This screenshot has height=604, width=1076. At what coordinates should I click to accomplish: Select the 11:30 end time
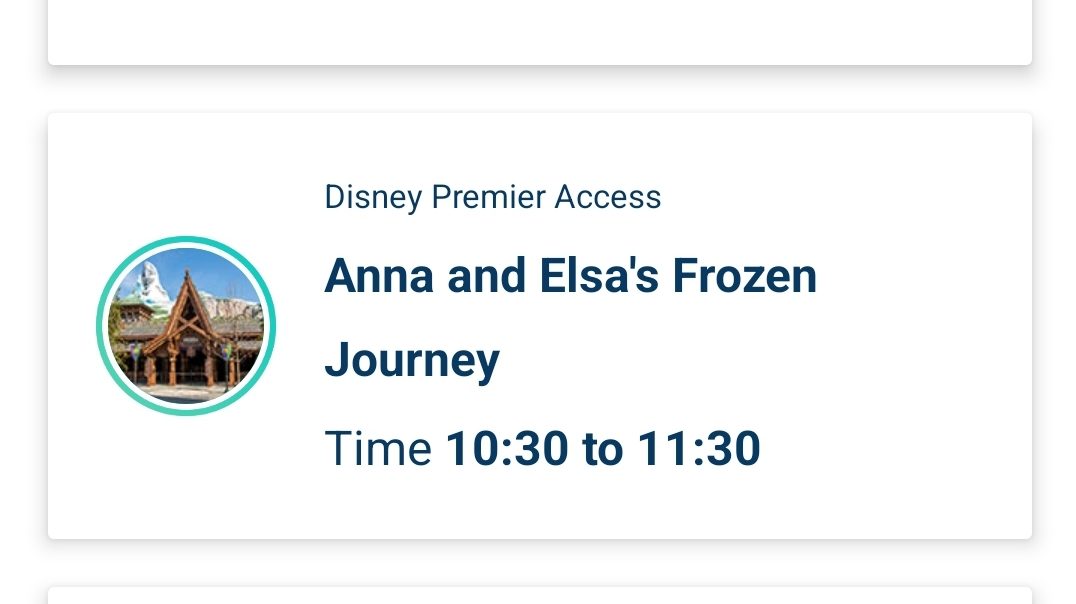(x=698, y=448)
